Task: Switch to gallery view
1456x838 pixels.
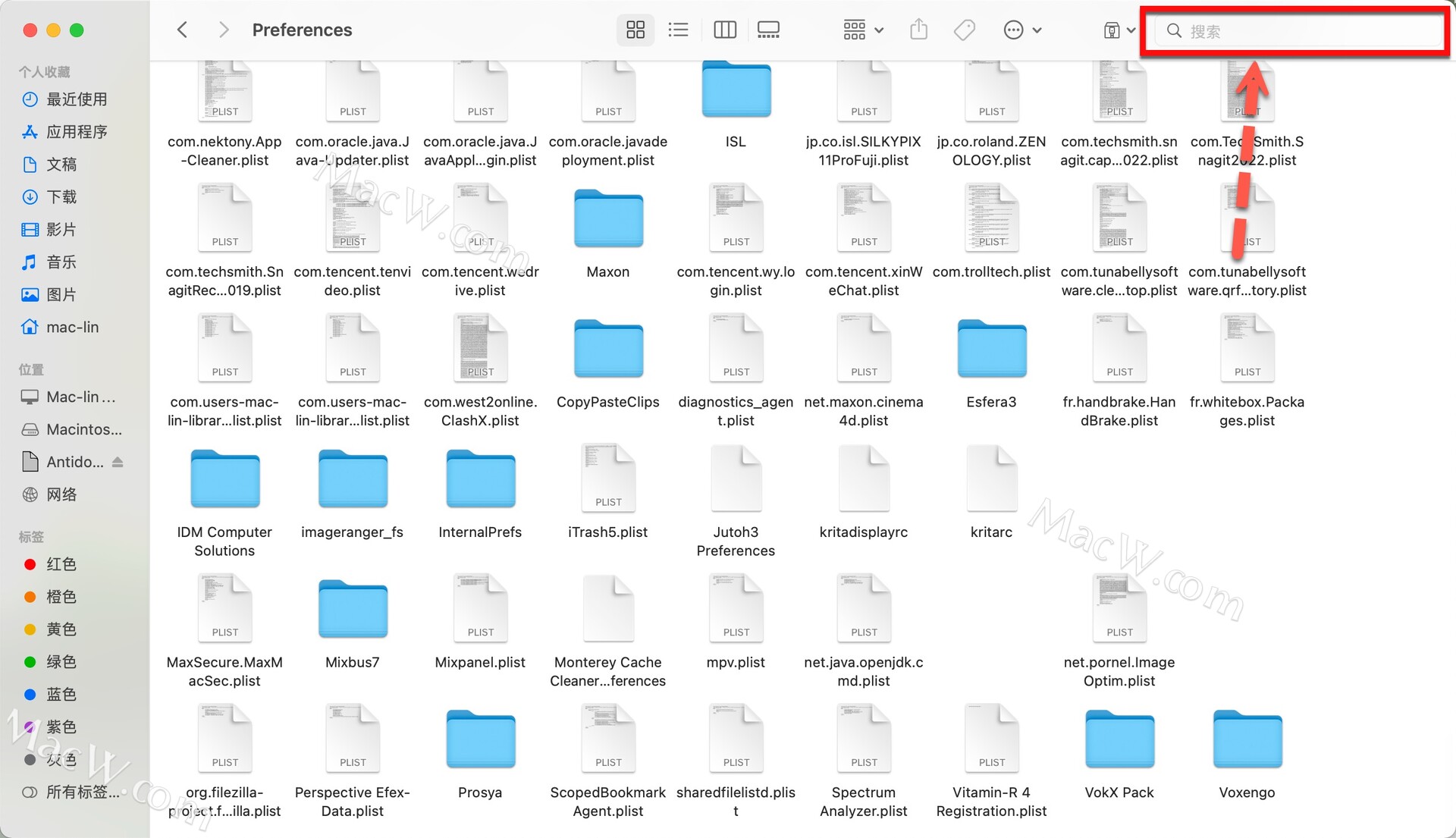Action: [768, 30]
